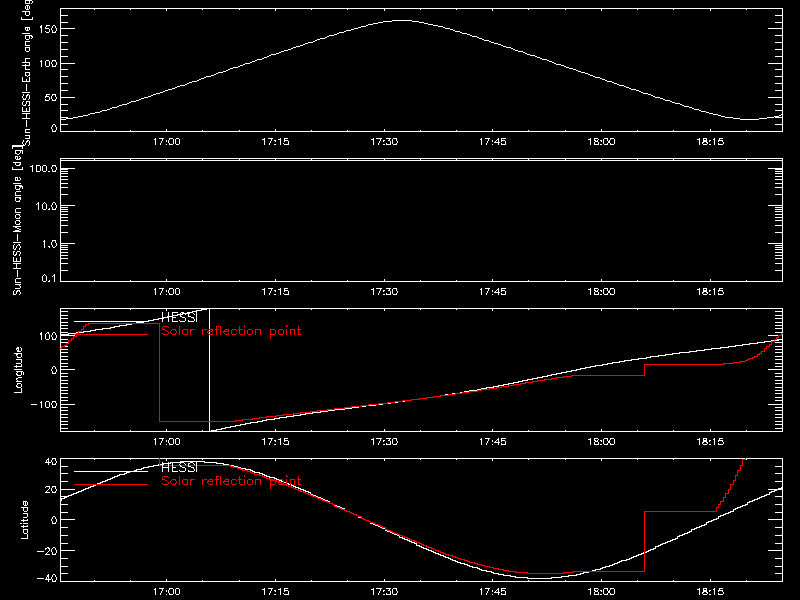Image resolution: width=800 pixels, height=600 pixels.
Task: Click the Sun-HESSI-Moon angle axis label
Action: pyautogui.click(x=17, y=220)
